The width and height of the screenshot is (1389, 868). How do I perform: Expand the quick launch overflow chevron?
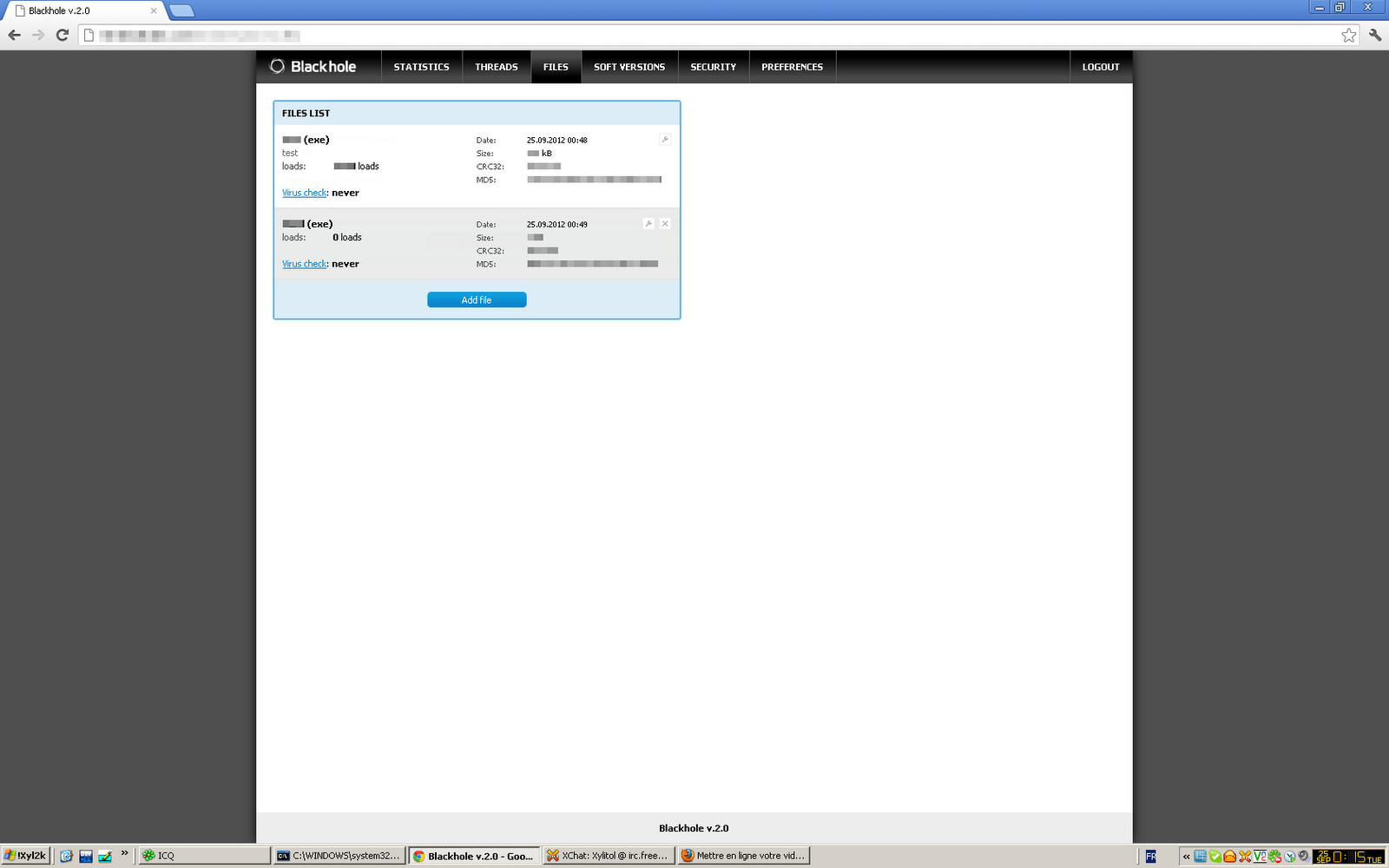click(x=124, y=853)
